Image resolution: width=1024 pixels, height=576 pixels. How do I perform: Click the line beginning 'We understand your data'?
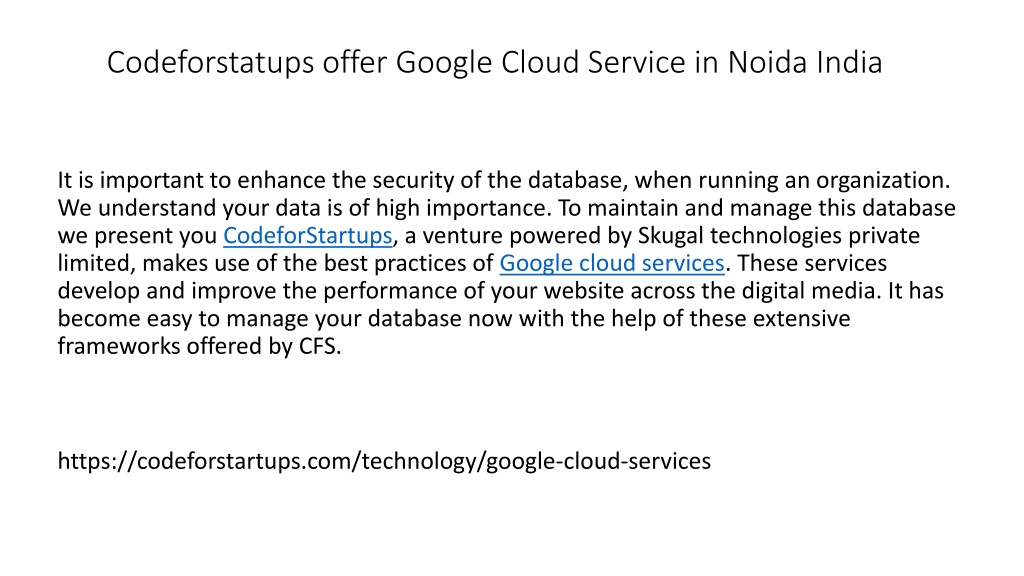(x=506, y=208)
